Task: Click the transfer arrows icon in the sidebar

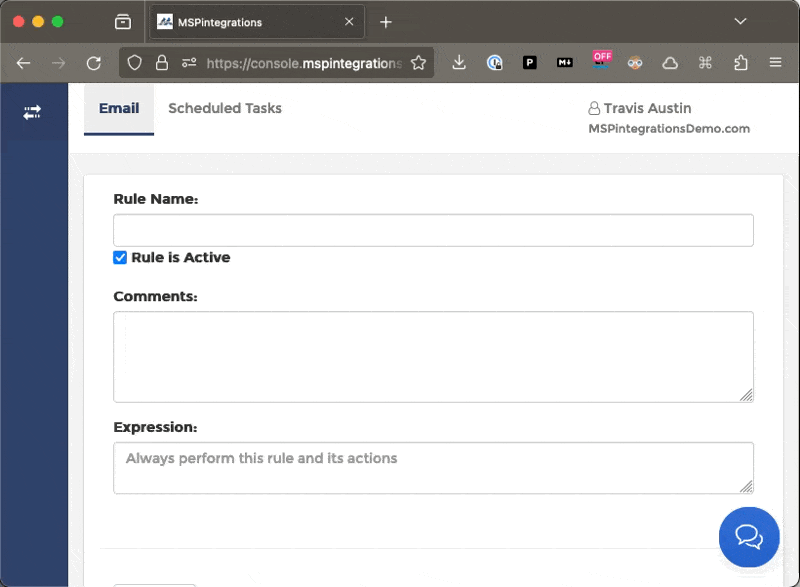Action: 32,113
